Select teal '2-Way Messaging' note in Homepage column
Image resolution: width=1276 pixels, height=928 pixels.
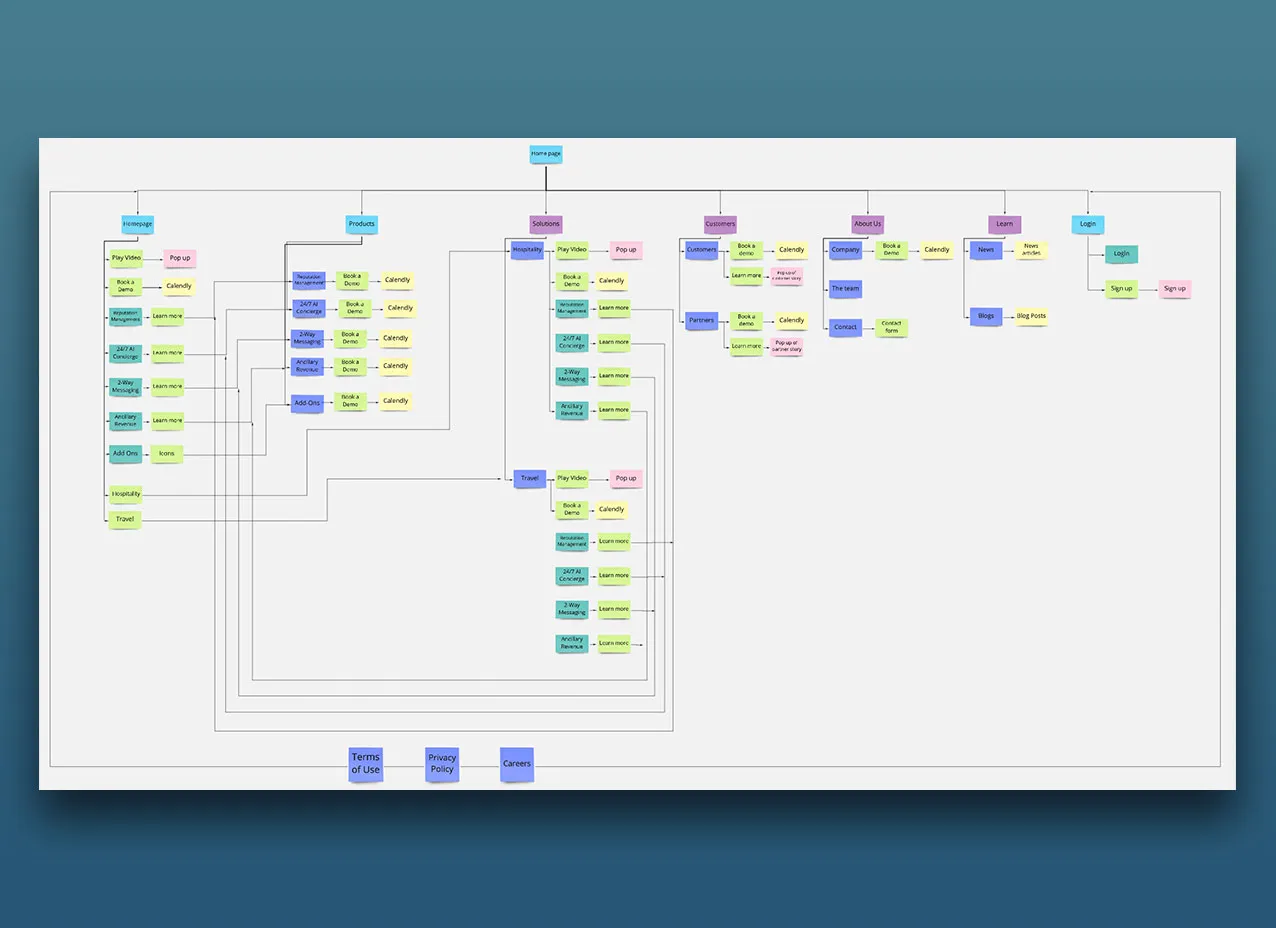point(126,386)
